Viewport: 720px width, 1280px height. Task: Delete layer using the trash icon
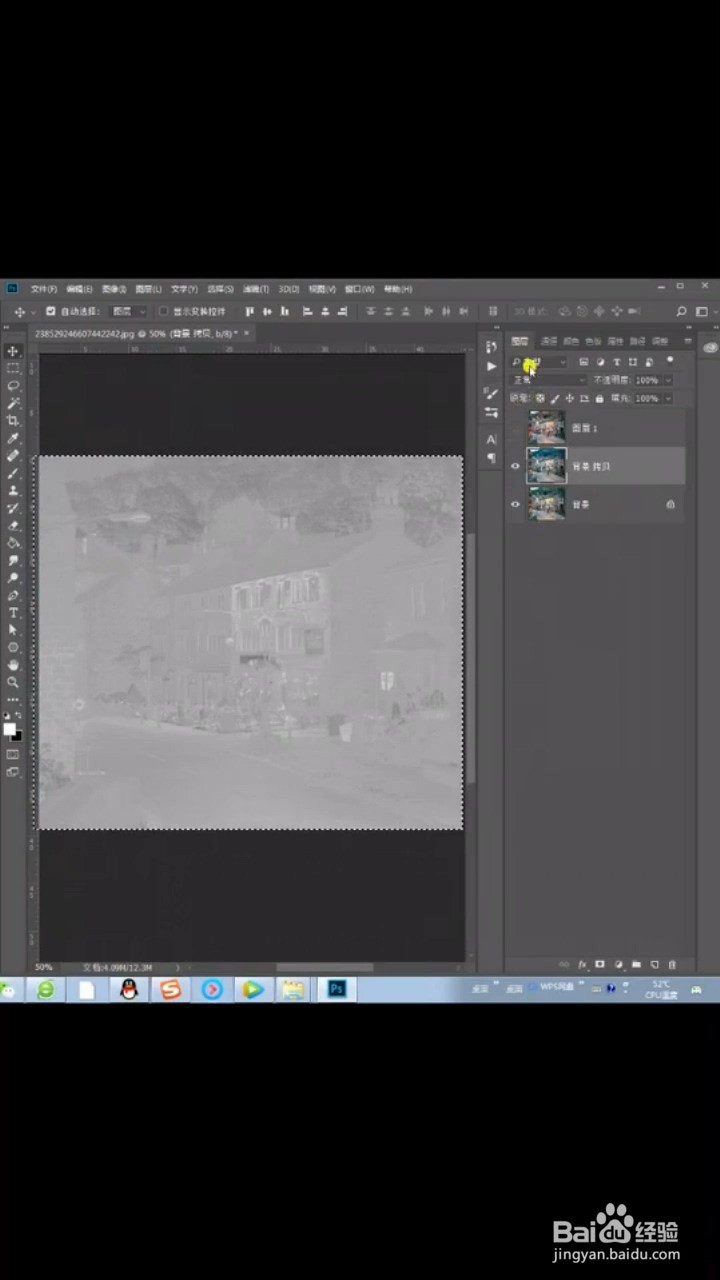[672, 965]
